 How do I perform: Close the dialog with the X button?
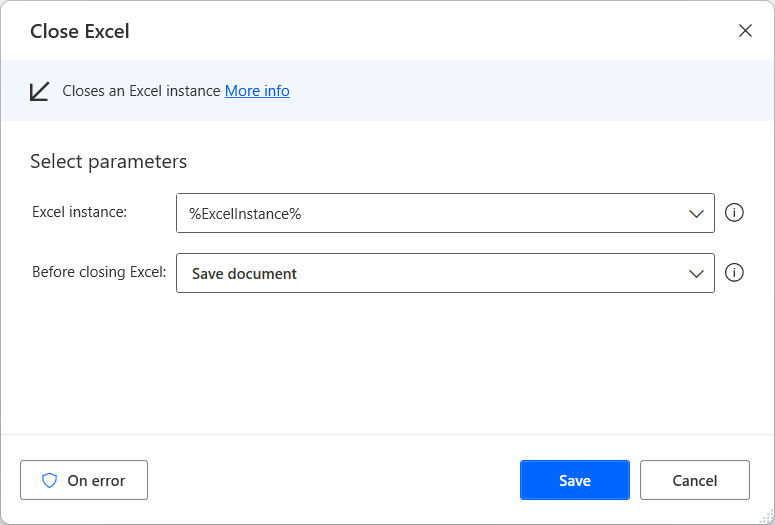click(x=745, y=30)
